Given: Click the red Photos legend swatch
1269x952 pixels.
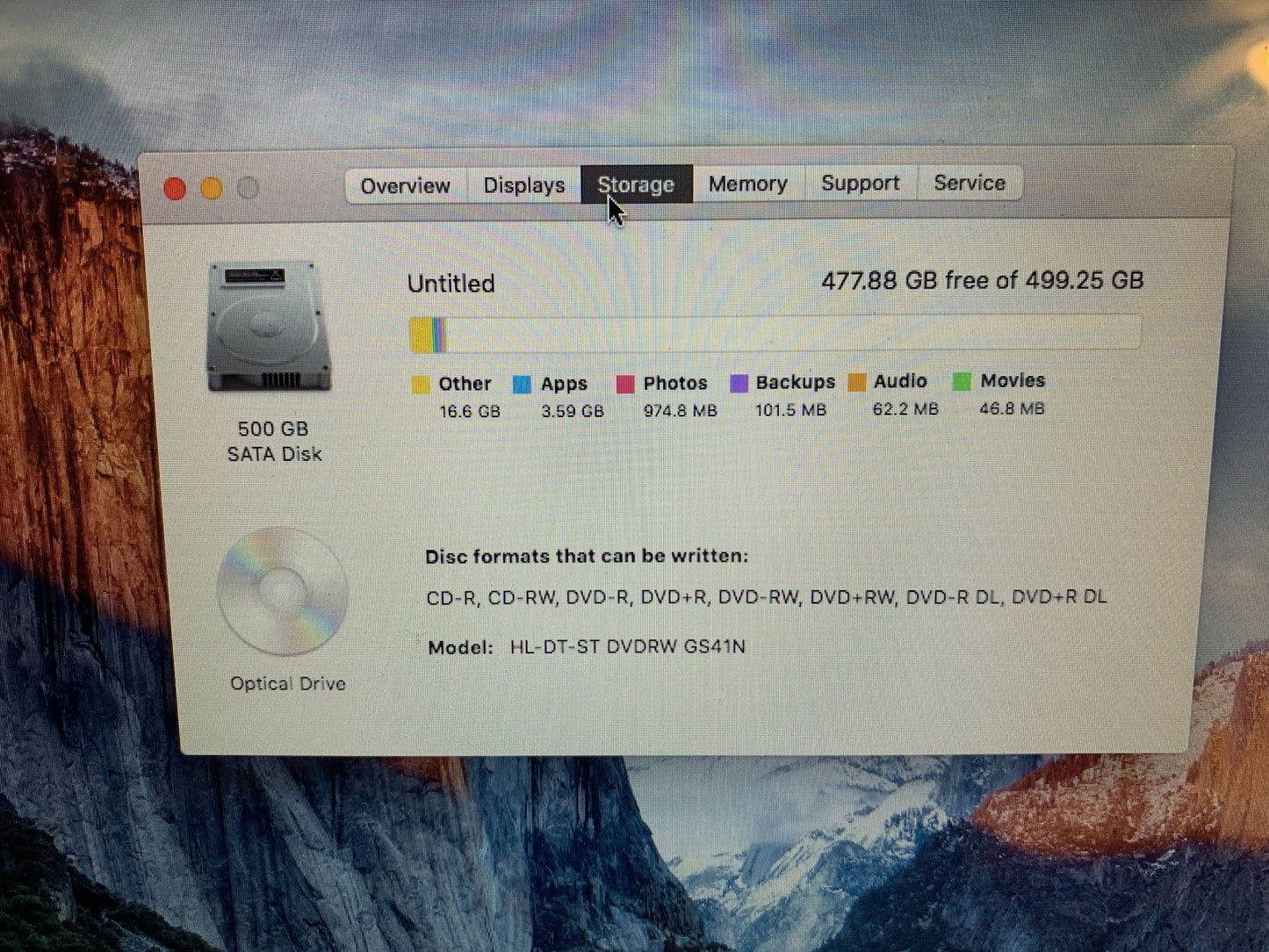Looking at the screenshot, I should [624, 384].
